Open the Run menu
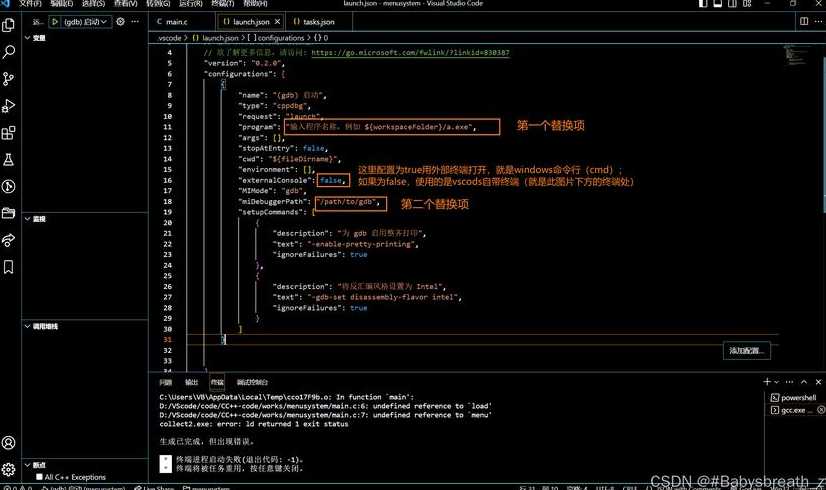Viewport: 826px width, 490px height. pos(191,3)
